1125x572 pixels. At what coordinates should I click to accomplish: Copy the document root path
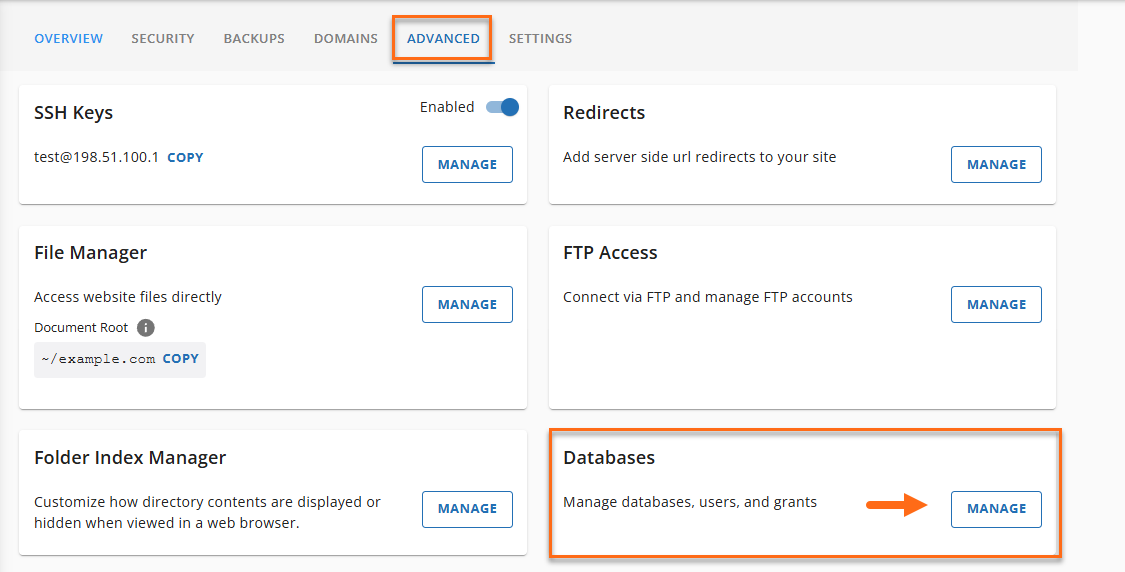click(x=181, y=359)
